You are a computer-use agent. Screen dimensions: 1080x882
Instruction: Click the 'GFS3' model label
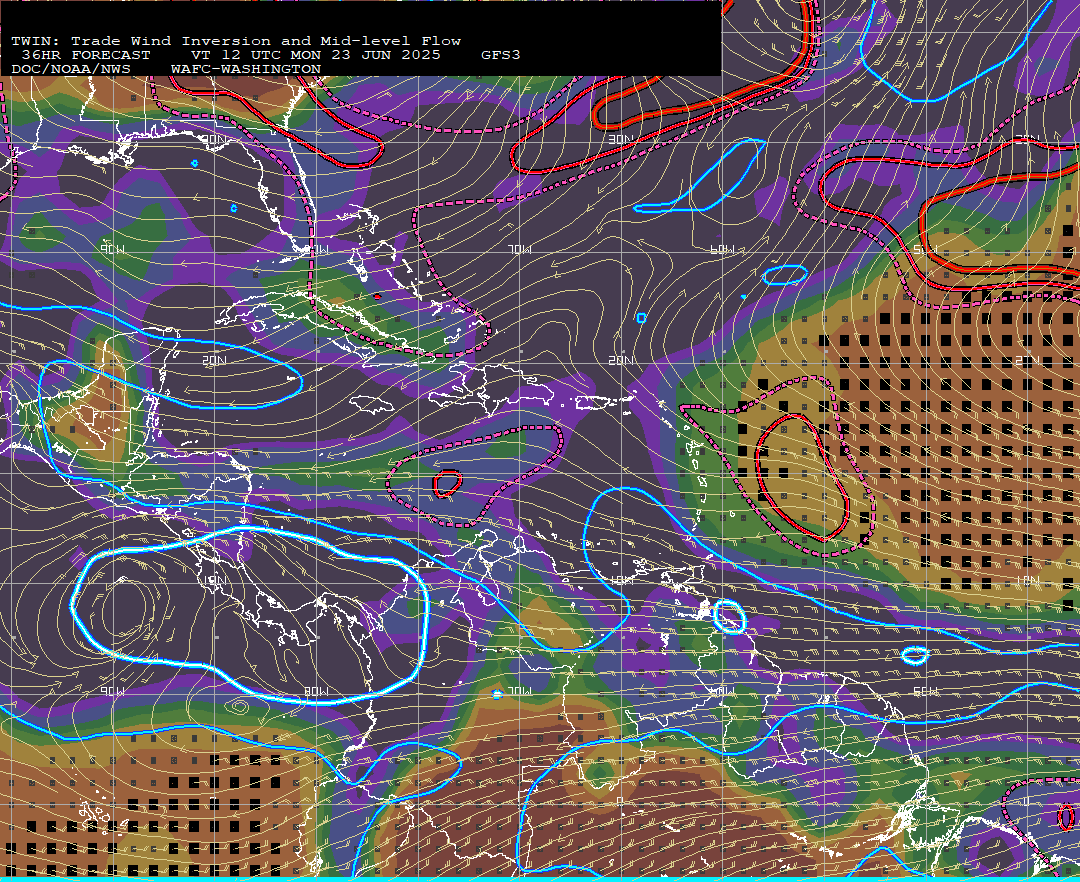[501, 55]
